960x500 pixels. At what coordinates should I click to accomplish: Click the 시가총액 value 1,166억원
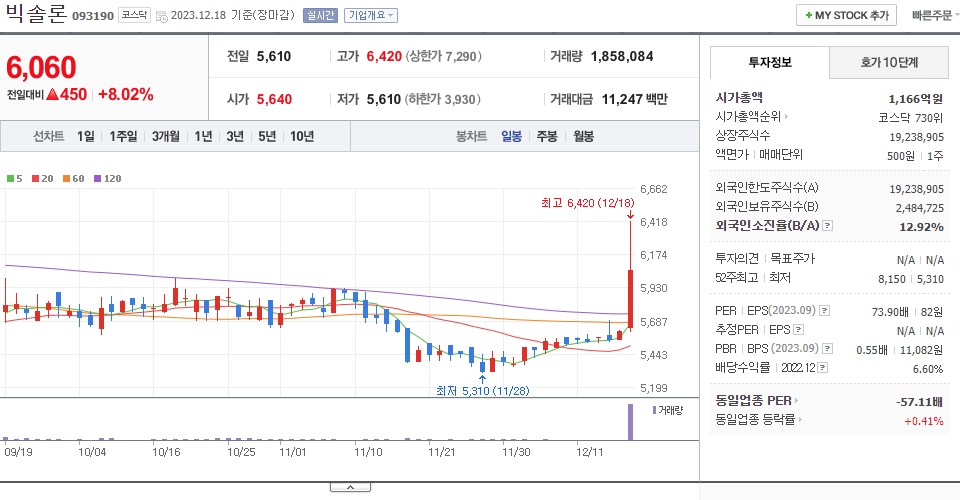[x=916, y=99]
